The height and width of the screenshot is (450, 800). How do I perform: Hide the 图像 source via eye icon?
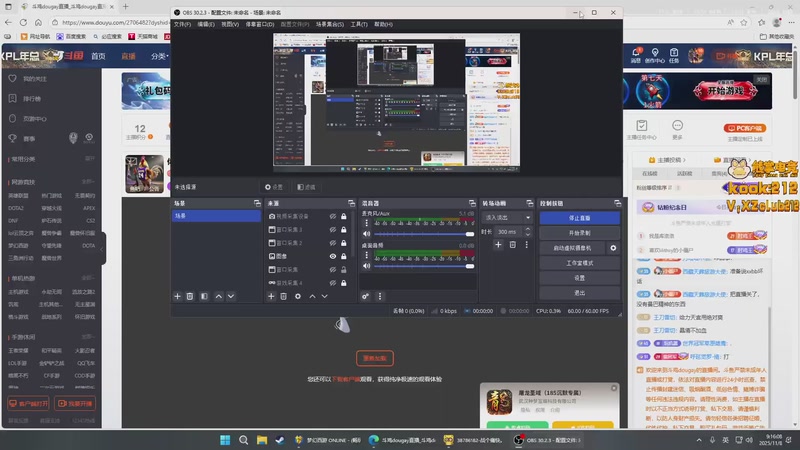(333, 256)
